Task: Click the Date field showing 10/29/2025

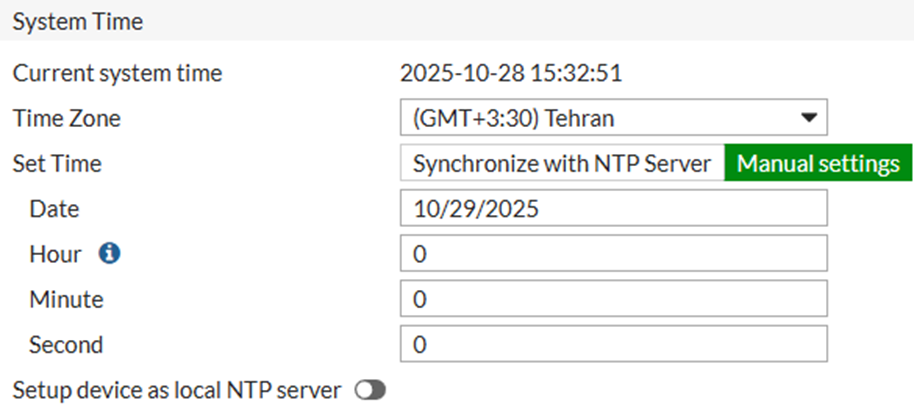Action: tap(614, 208)
